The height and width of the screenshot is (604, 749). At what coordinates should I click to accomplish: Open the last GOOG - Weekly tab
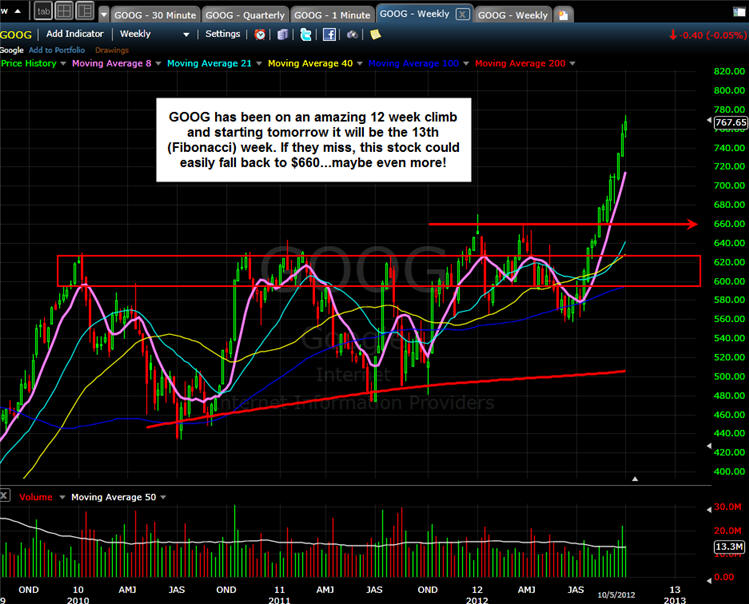(x=513, y=15)
